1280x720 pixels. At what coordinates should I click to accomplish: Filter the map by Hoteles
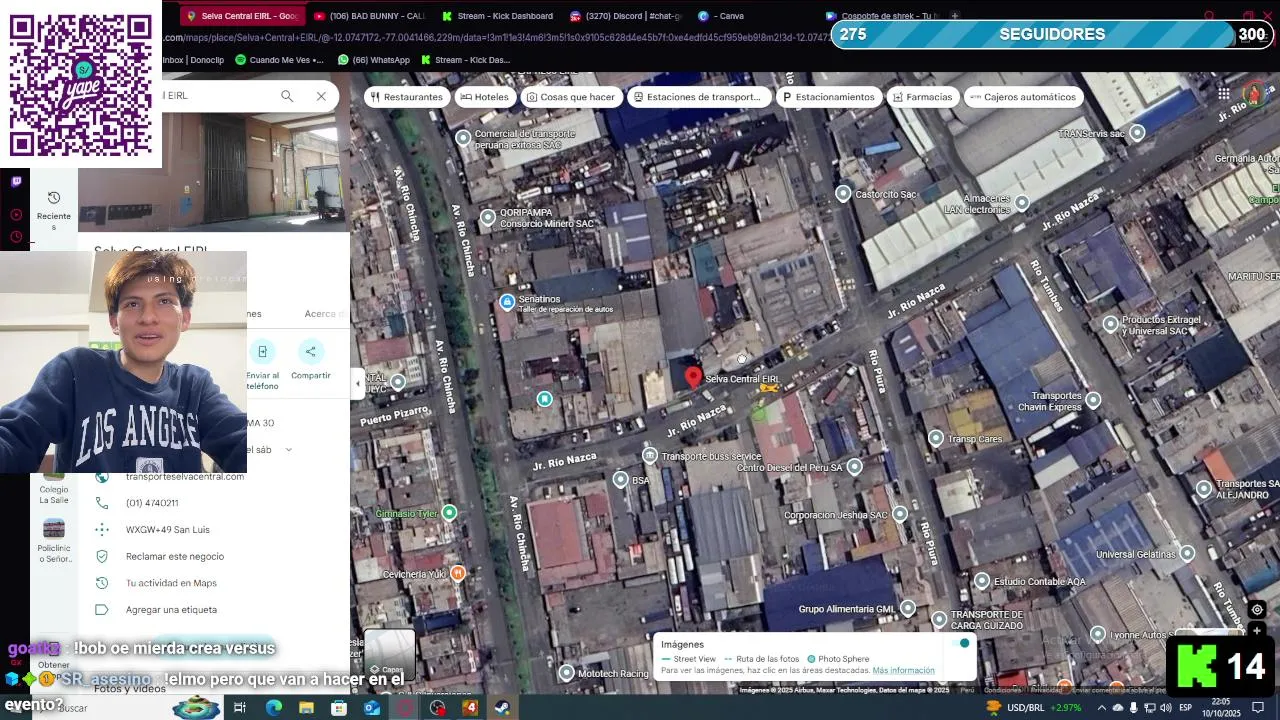485,97
